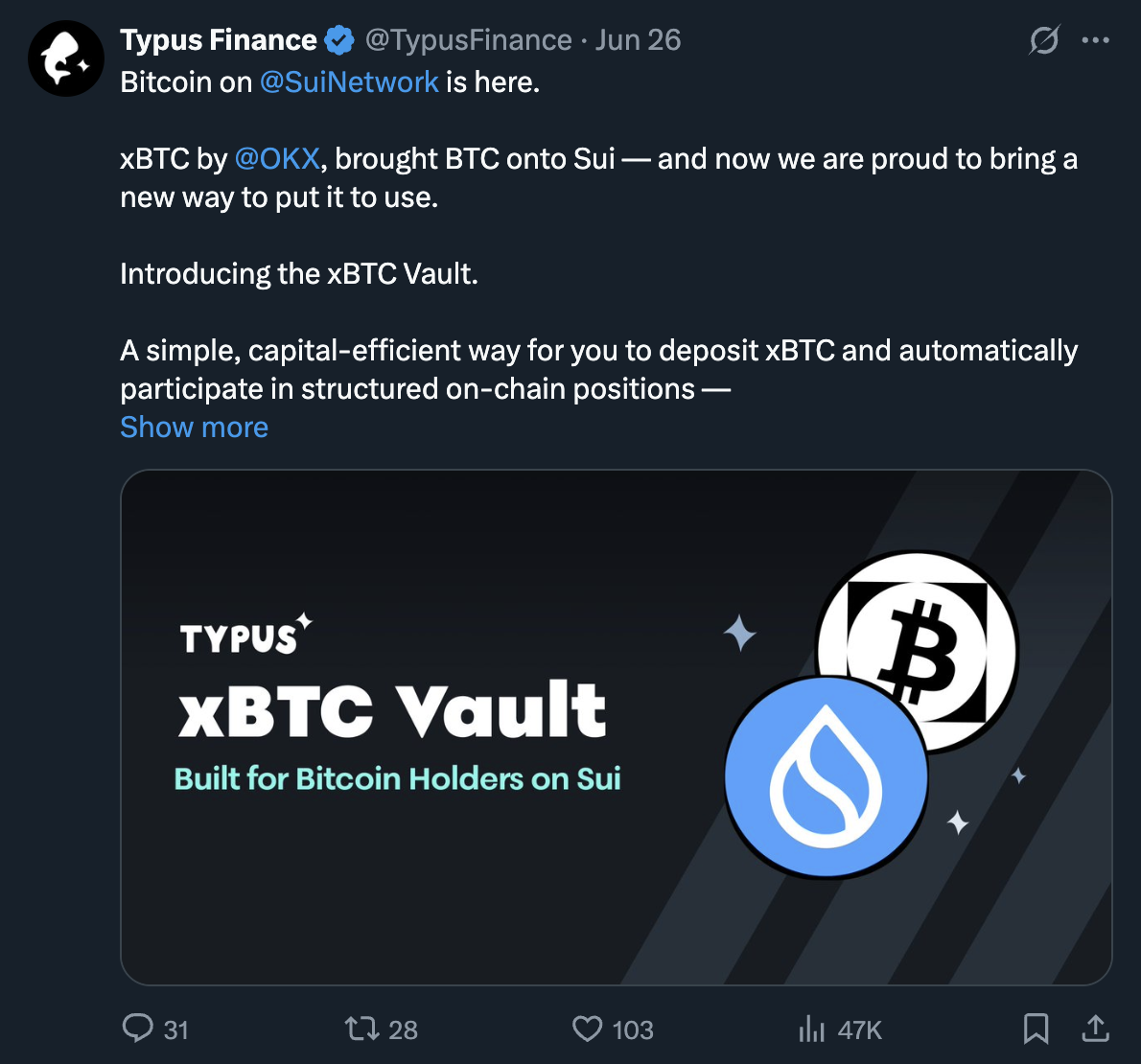Repost this Typus Finance tweet
The image size is (1141, 1064).
click(x=361, y=1029)
